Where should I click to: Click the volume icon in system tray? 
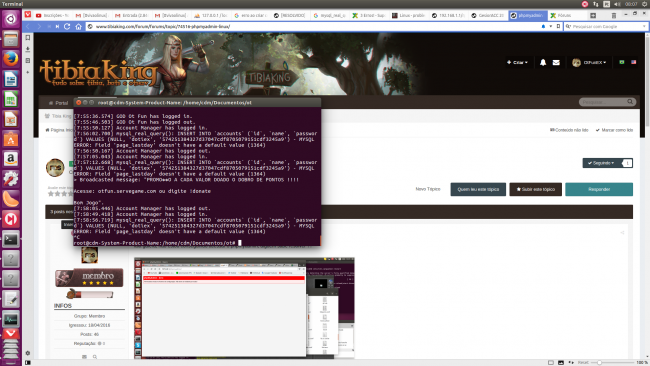pos(617,4)
